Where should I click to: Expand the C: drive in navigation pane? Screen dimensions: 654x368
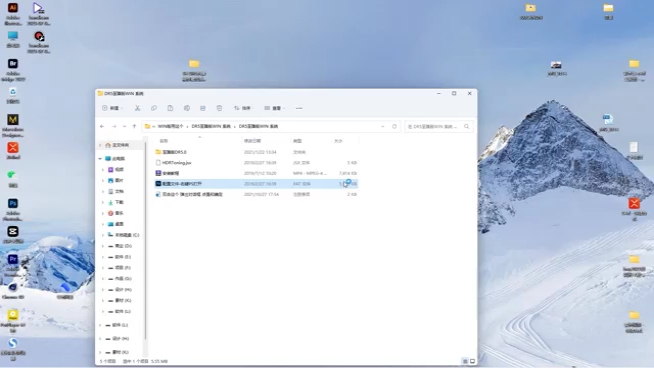point(103,235)
